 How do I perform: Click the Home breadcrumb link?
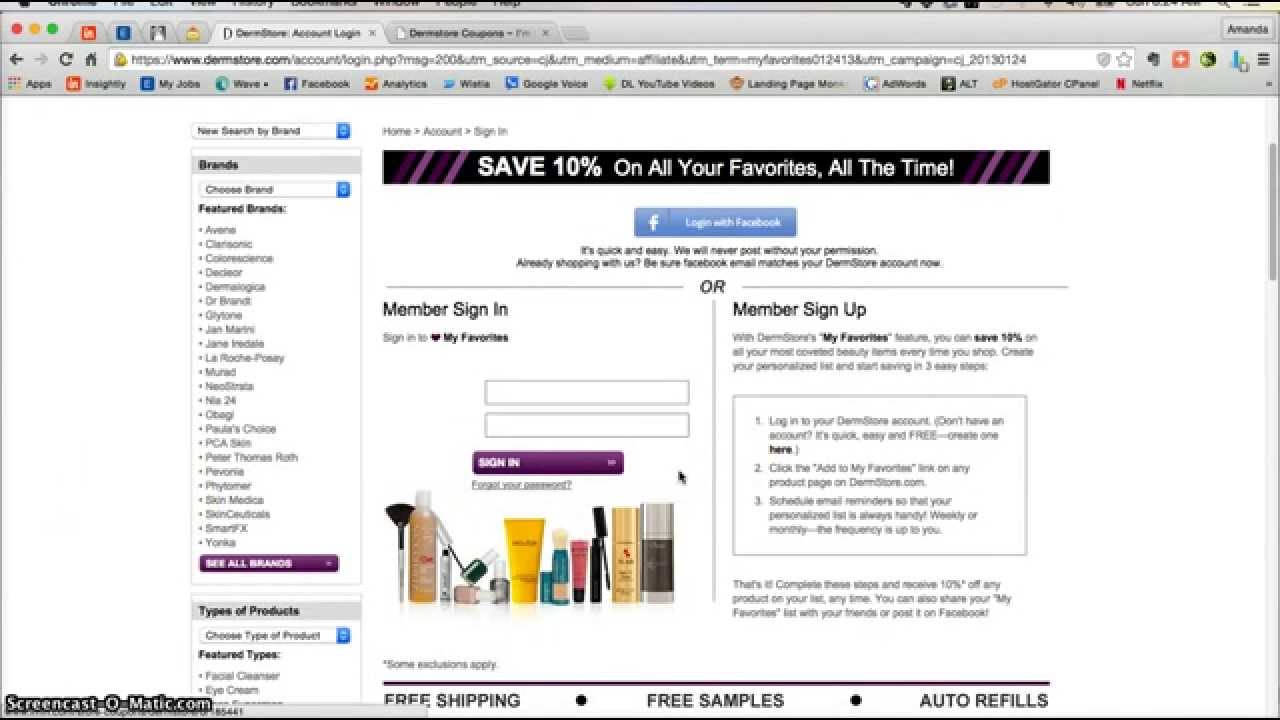point(396,131)
